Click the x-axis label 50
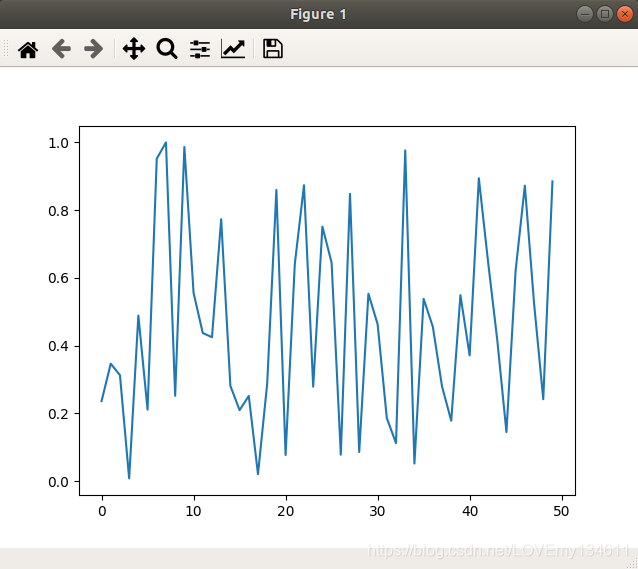Screen dimensions: 638x569 562,511
